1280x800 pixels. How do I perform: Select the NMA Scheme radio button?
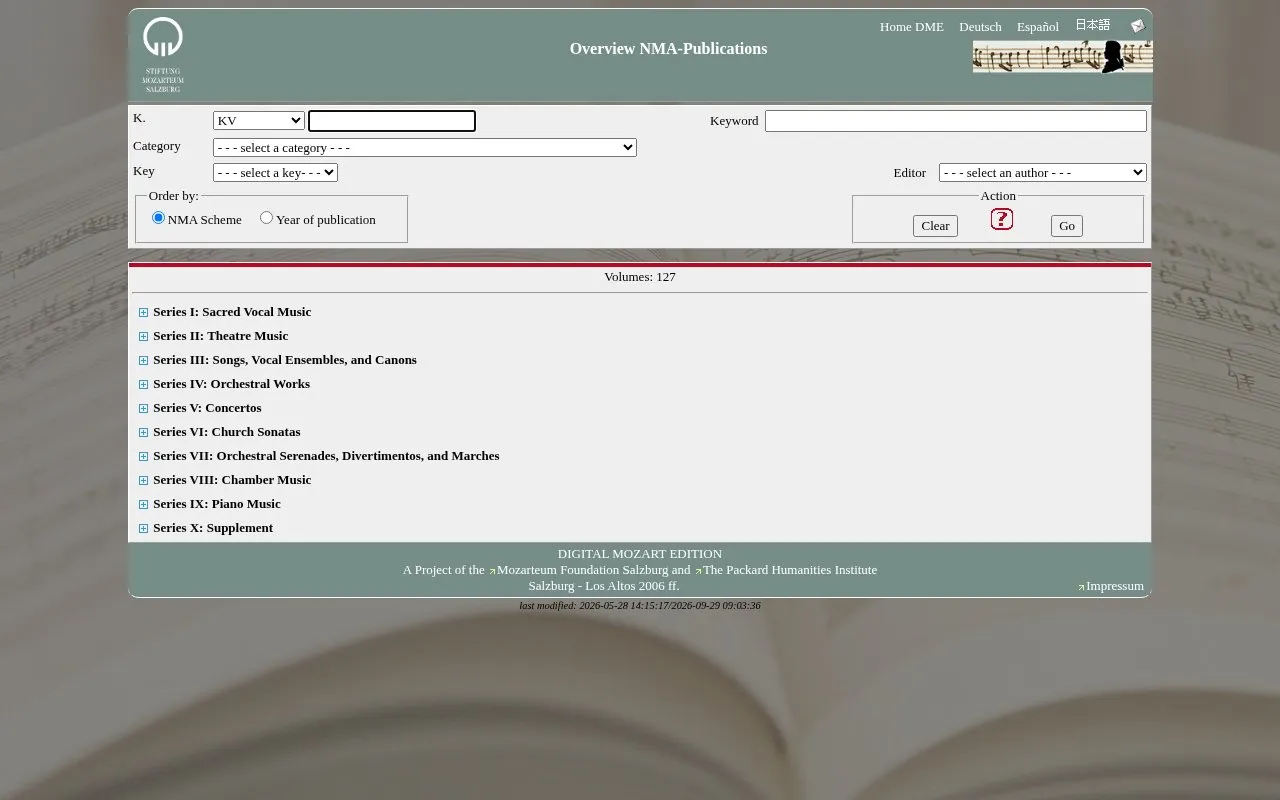pos(158,218)
